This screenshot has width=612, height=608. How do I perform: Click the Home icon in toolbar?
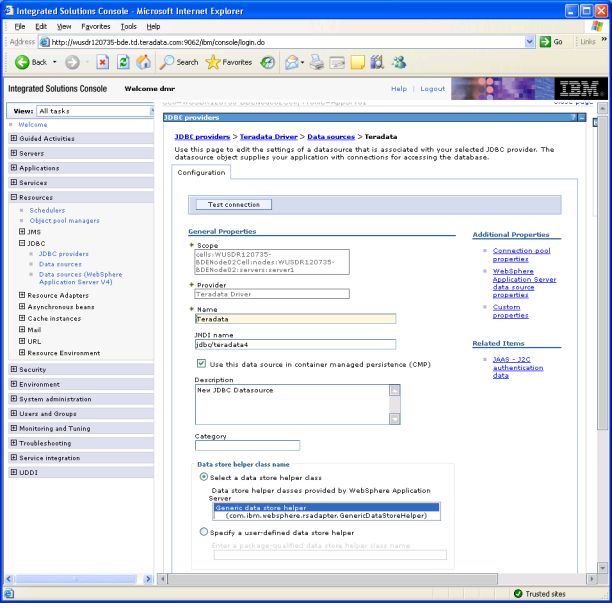point(144,62)
